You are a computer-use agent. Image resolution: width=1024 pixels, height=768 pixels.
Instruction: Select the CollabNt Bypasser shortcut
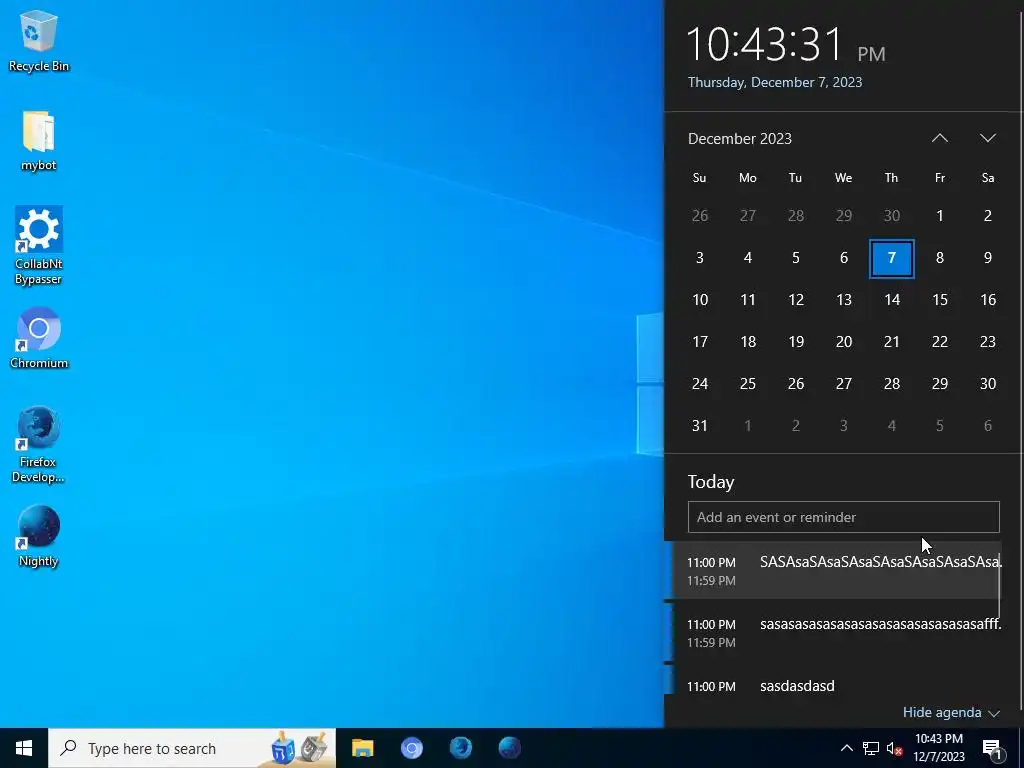coord(39,246)
